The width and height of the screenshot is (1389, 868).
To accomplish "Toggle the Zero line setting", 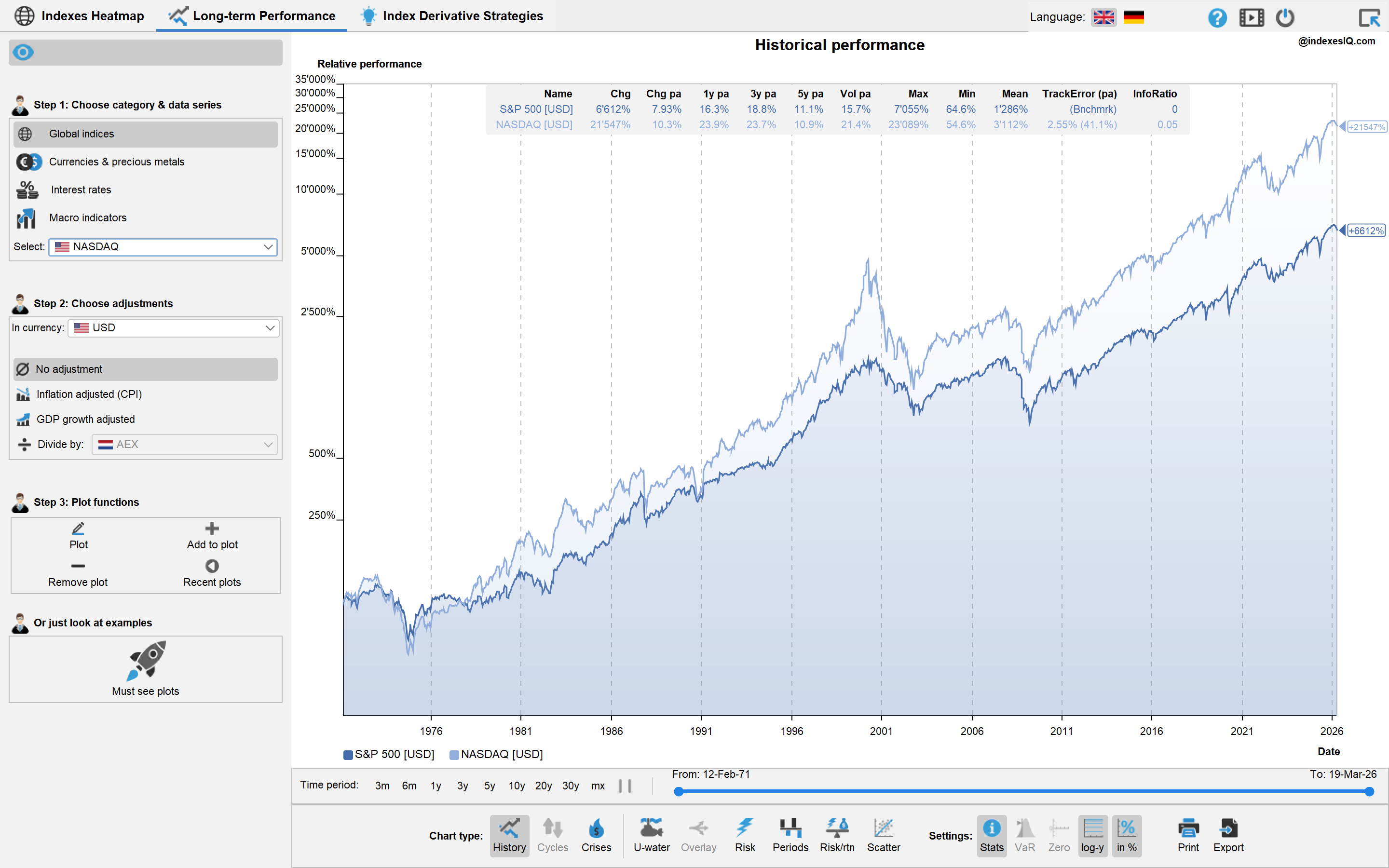I will click(x=1059, y=835).
